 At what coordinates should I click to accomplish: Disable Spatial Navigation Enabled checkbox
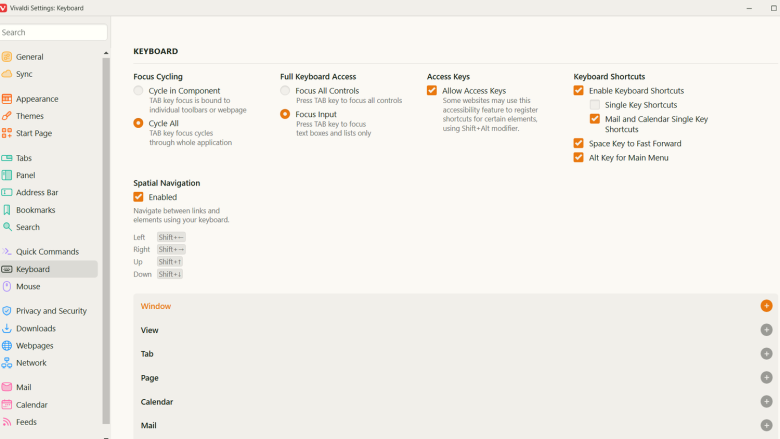pyautogui.click(x=139, y=197)
